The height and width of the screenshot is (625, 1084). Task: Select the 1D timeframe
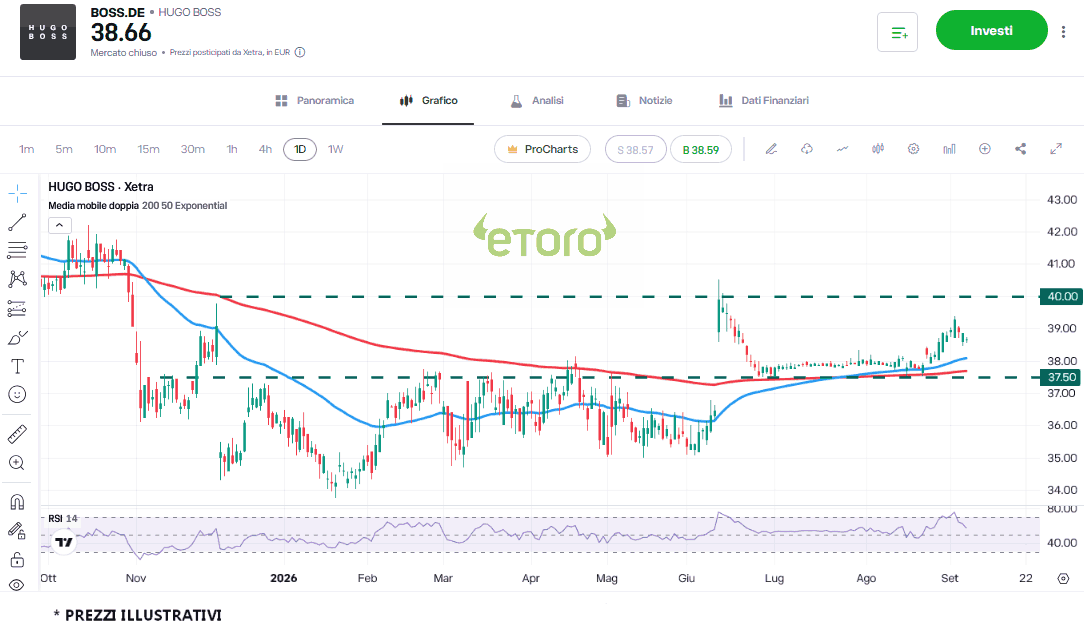[x=300, y=149]
